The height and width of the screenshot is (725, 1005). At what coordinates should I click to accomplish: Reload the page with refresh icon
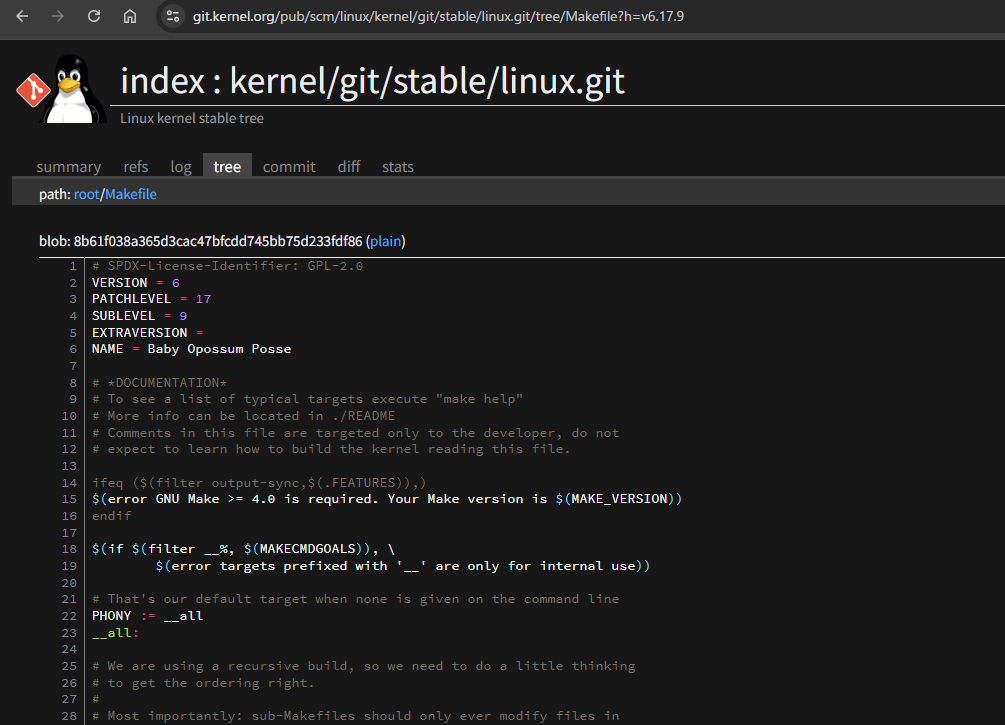94,16
